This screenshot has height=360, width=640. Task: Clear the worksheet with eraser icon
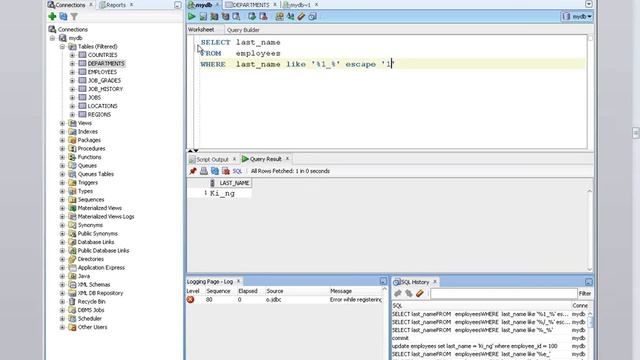[x=301, y=16]
